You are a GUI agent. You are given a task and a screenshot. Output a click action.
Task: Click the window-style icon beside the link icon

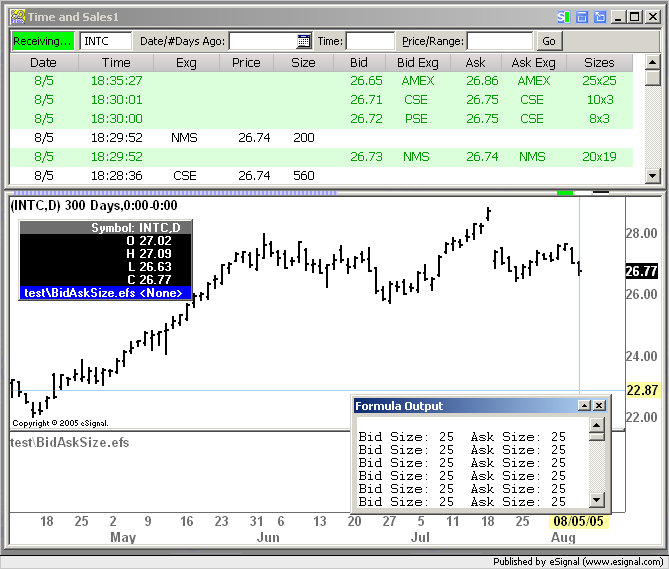click(x=582, y=17)
